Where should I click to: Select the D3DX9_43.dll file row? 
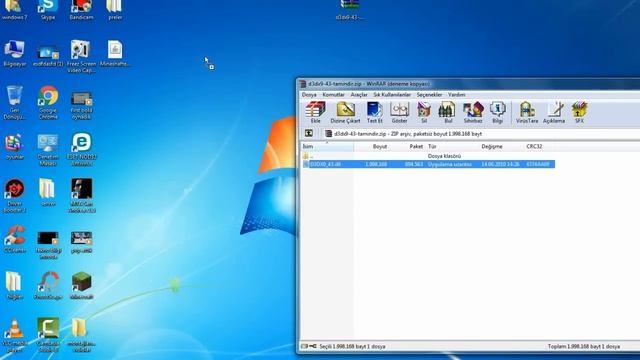pyautogui.click(x=428, y=164)
